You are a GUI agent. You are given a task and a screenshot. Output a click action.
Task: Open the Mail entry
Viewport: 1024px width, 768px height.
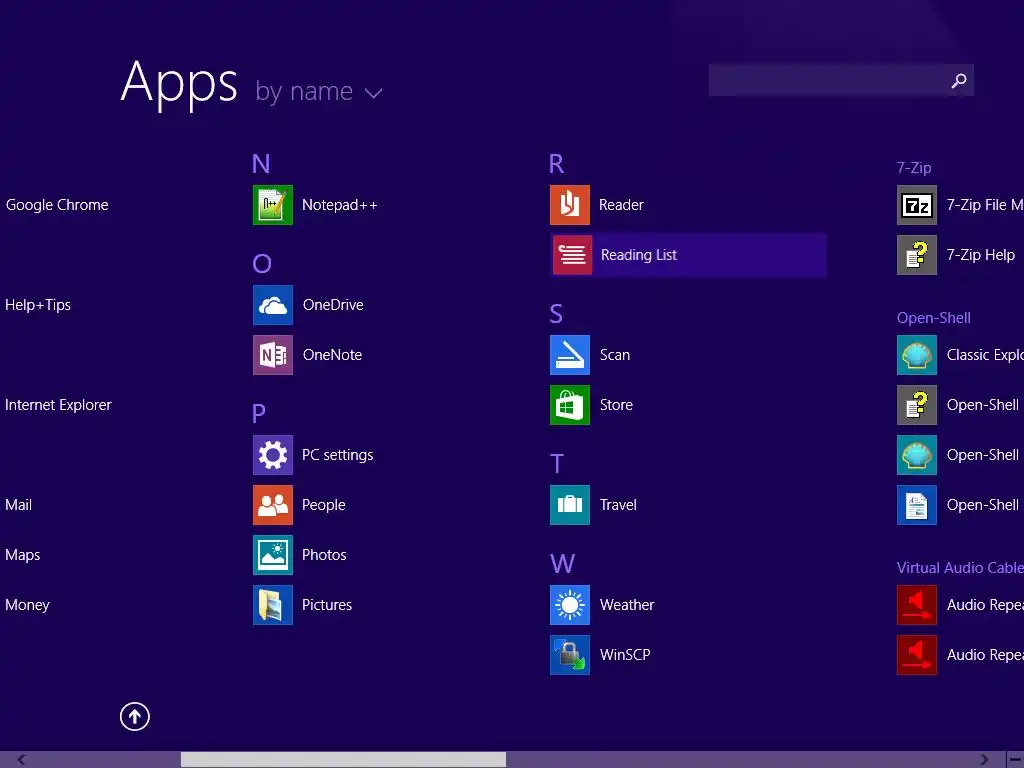(x=18, y=505)
